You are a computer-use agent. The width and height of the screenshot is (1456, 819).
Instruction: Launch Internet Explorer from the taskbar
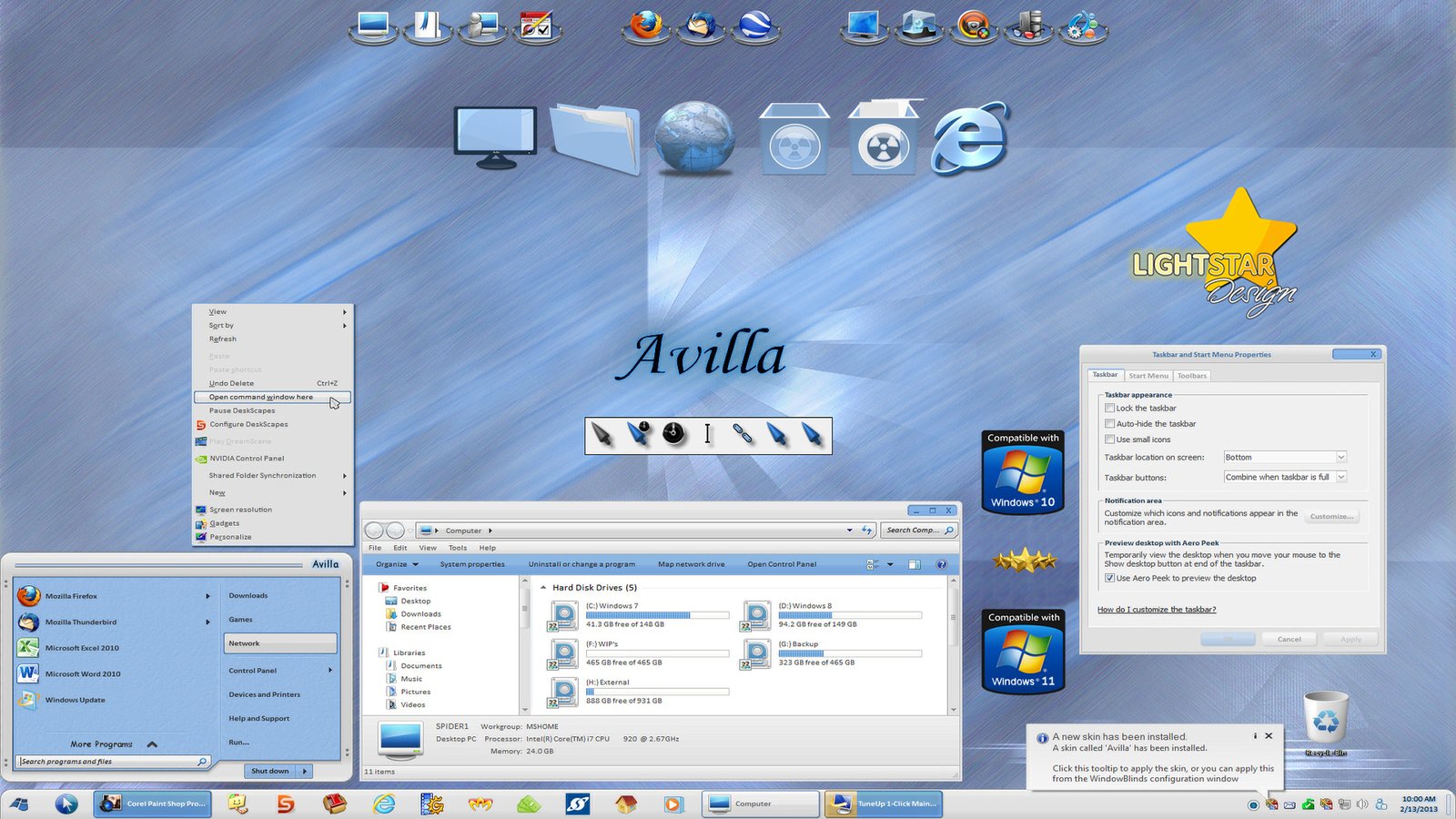click(384, 804)
